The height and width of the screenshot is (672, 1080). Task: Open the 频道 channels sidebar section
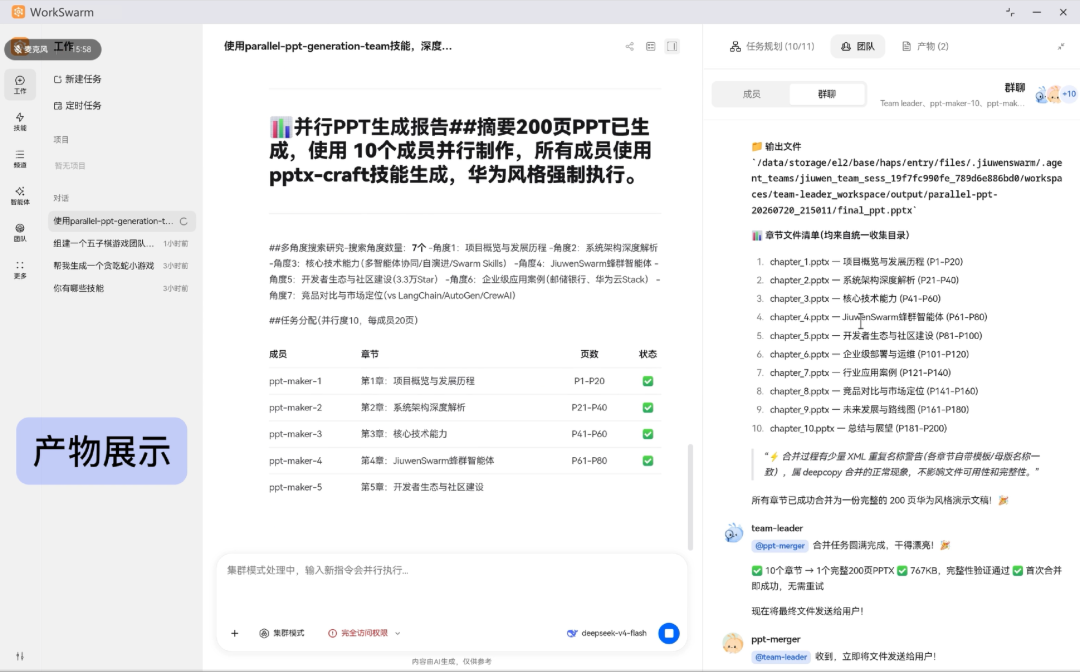coord(20,159)
